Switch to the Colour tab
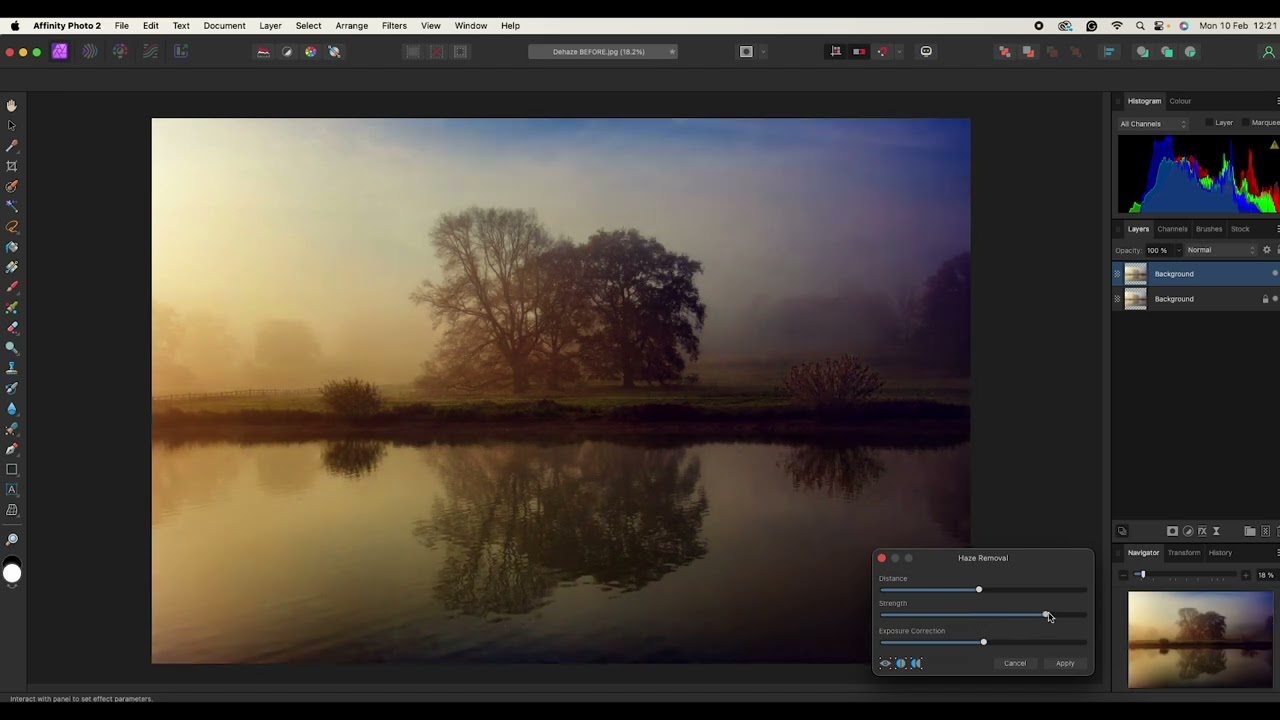 [x=1180, y=101]
